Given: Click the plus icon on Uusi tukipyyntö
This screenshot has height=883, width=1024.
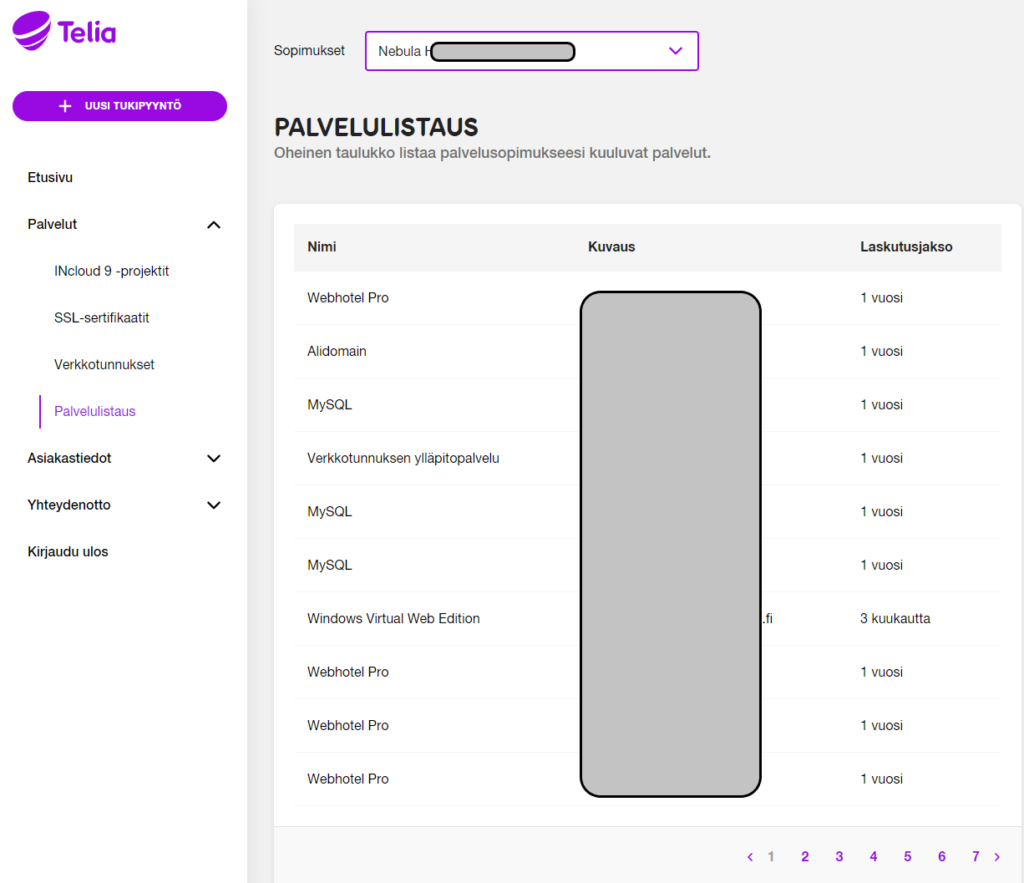Looking at the screenshot, I should pyautogui.click(x=65, y=106).
